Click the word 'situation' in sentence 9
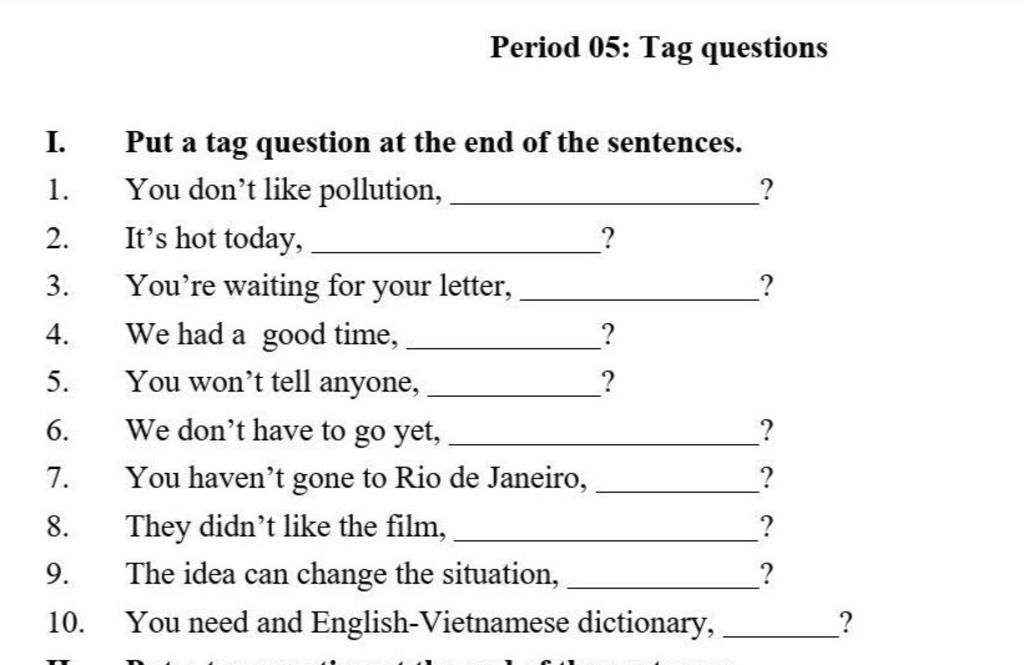1024x665 pixels. point(500,575)
